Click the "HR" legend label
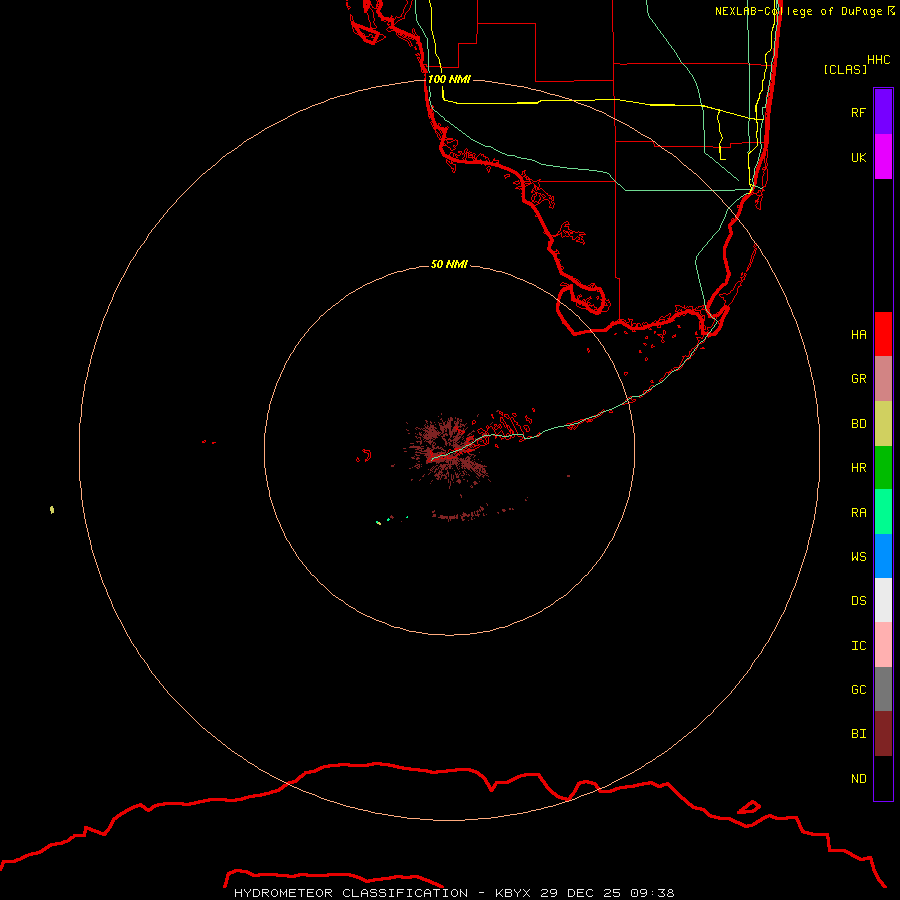900x900 pixels. (x=858, y=468)
